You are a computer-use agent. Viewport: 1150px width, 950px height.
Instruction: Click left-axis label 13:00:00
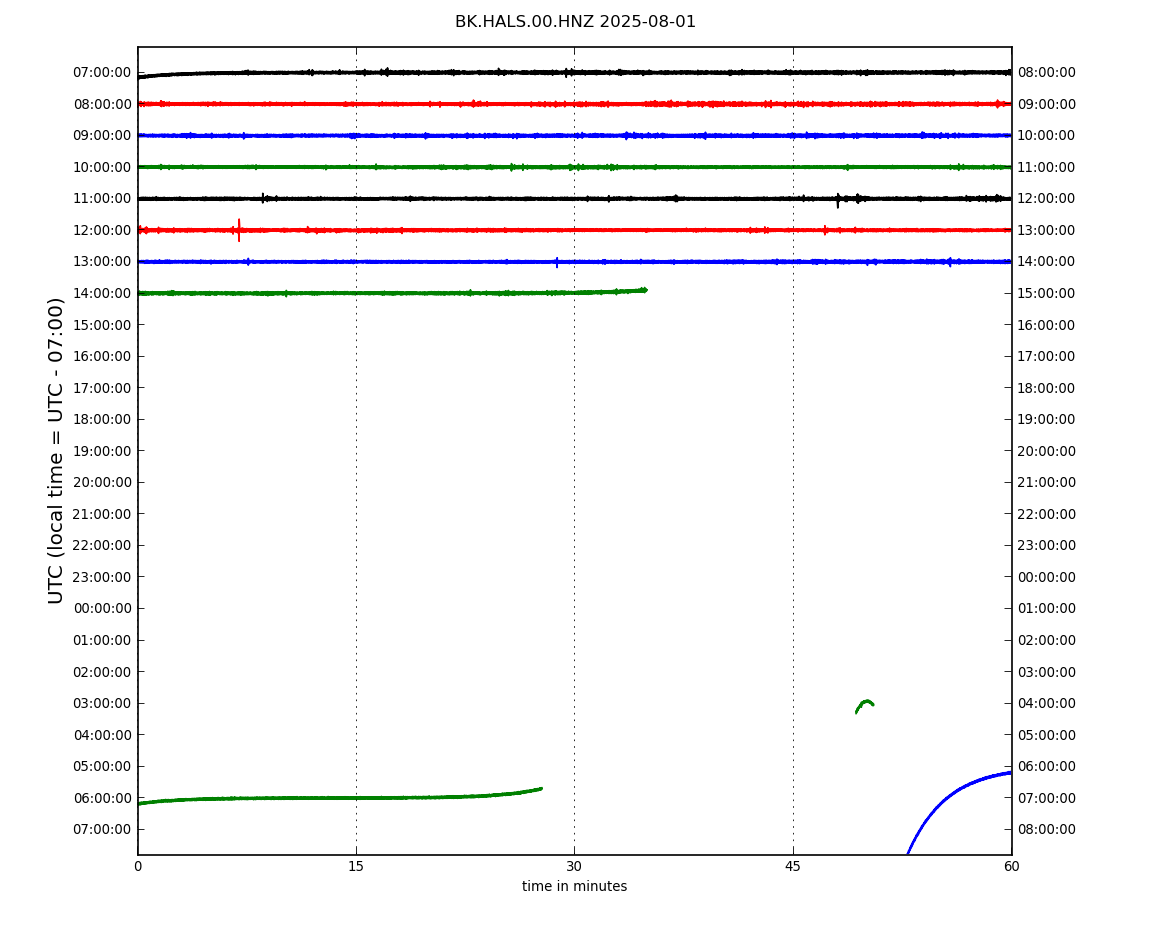[x=102, y=262]
